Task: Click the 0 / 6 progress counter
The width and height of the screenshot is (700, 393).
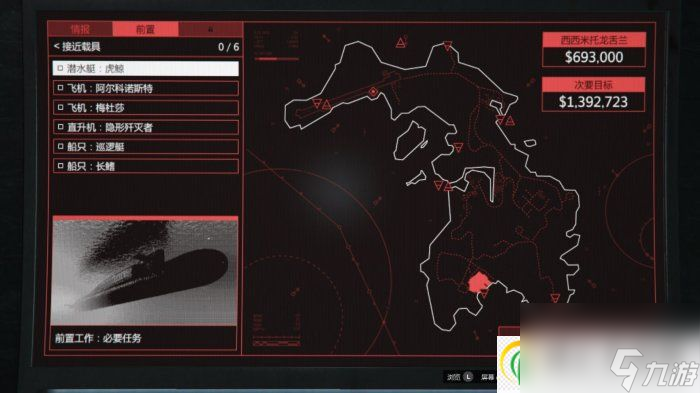Action: coord(228,47)
